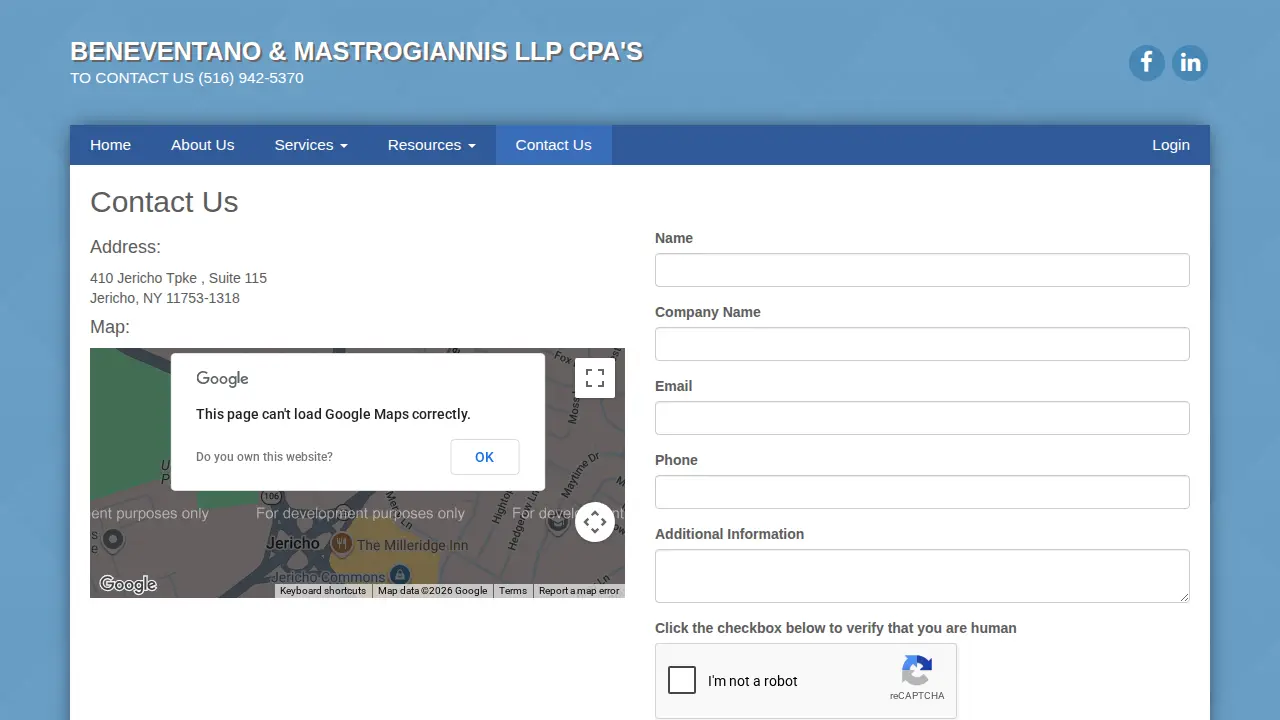The height and width of the screenshot is (720, 1280).
Task: Open the About Us page
Action: pyautogui.click(x=203, y=145)
